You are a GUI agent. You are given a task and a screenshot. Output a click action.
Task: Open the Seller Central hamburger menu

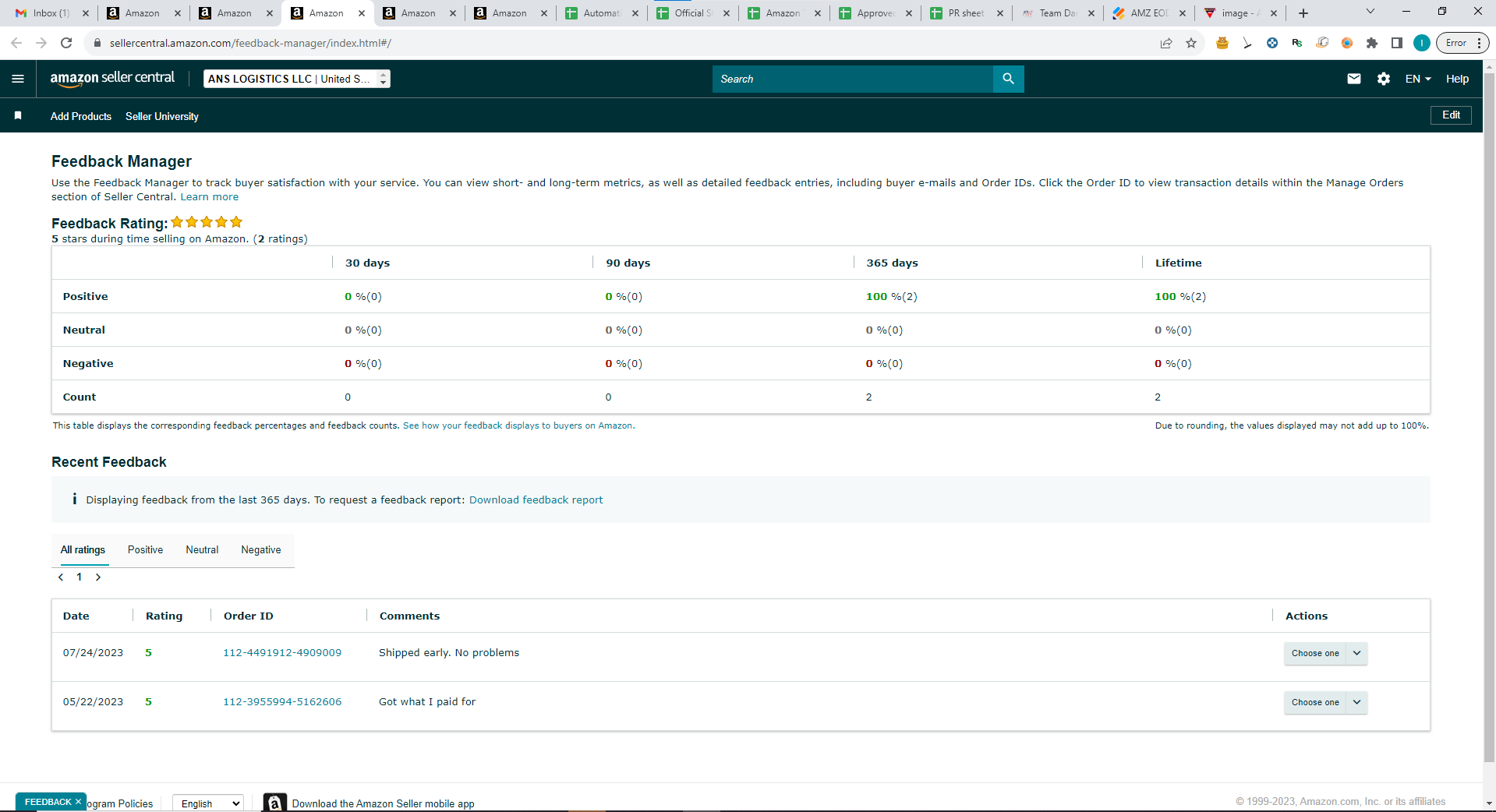click(18, 79)
